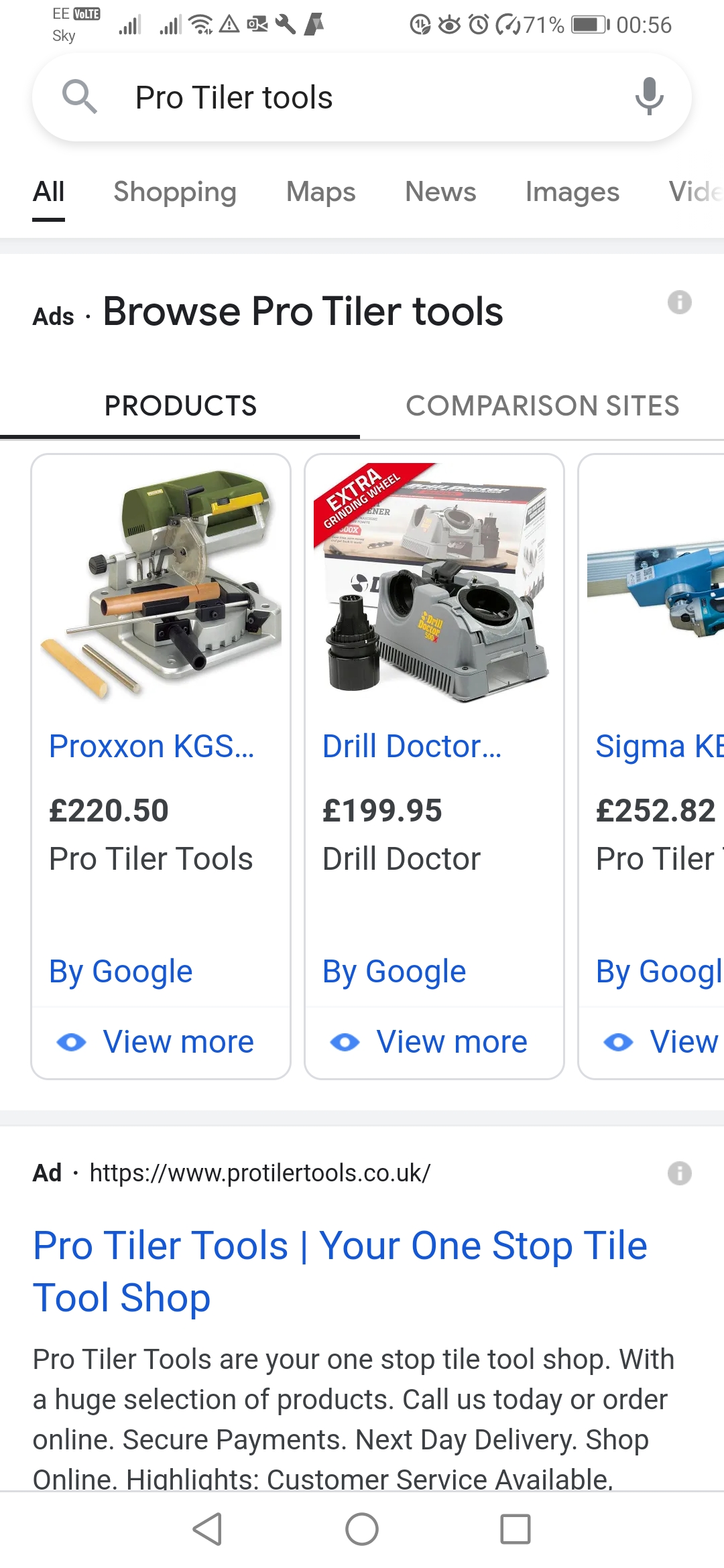Tap the search field with Pro Tiler tools
The width and height of the screenshot is (724, 1568).
click(x=362, y=97)
